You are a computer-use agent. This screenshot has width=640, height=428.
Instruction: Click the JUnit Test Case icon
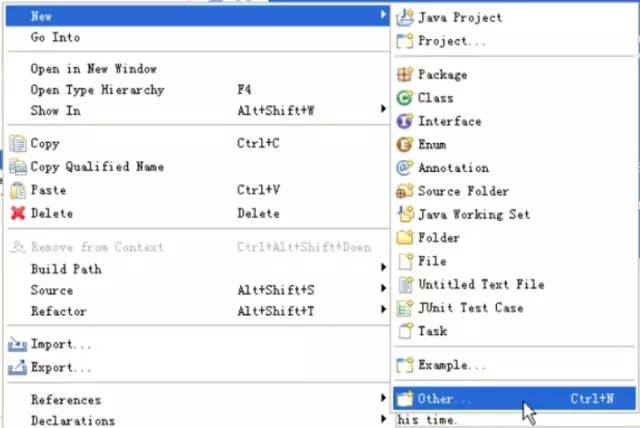pyautogui.click(x=405, y=308)
